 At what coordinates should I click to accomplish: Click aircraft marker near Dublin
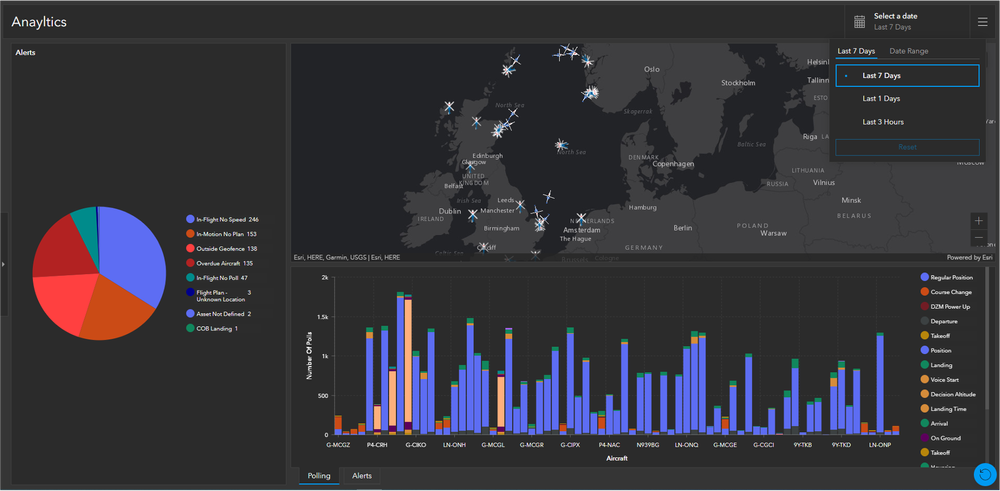click(472, 215)
